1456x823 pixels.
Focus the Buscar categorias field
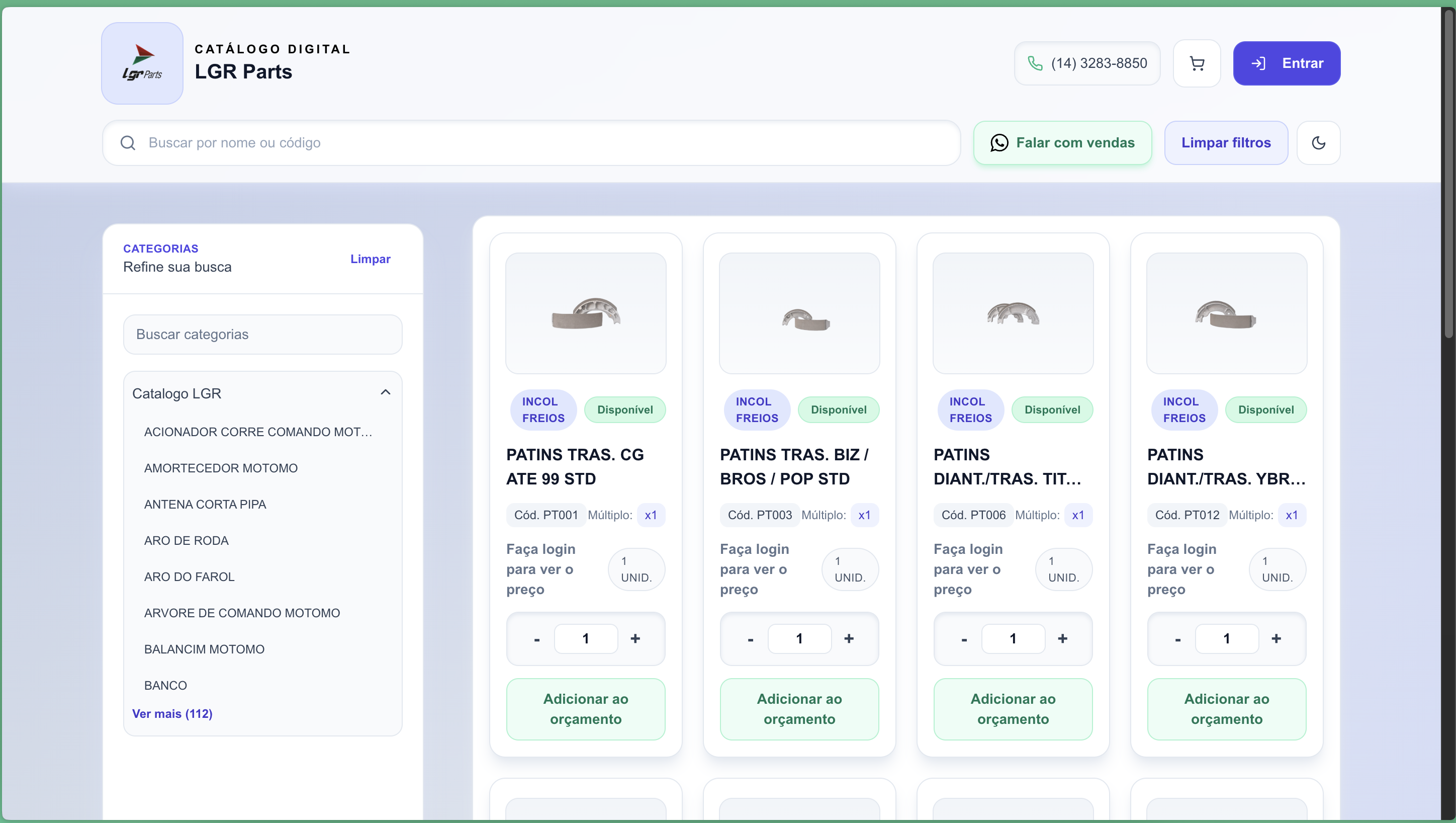point(263,335)
